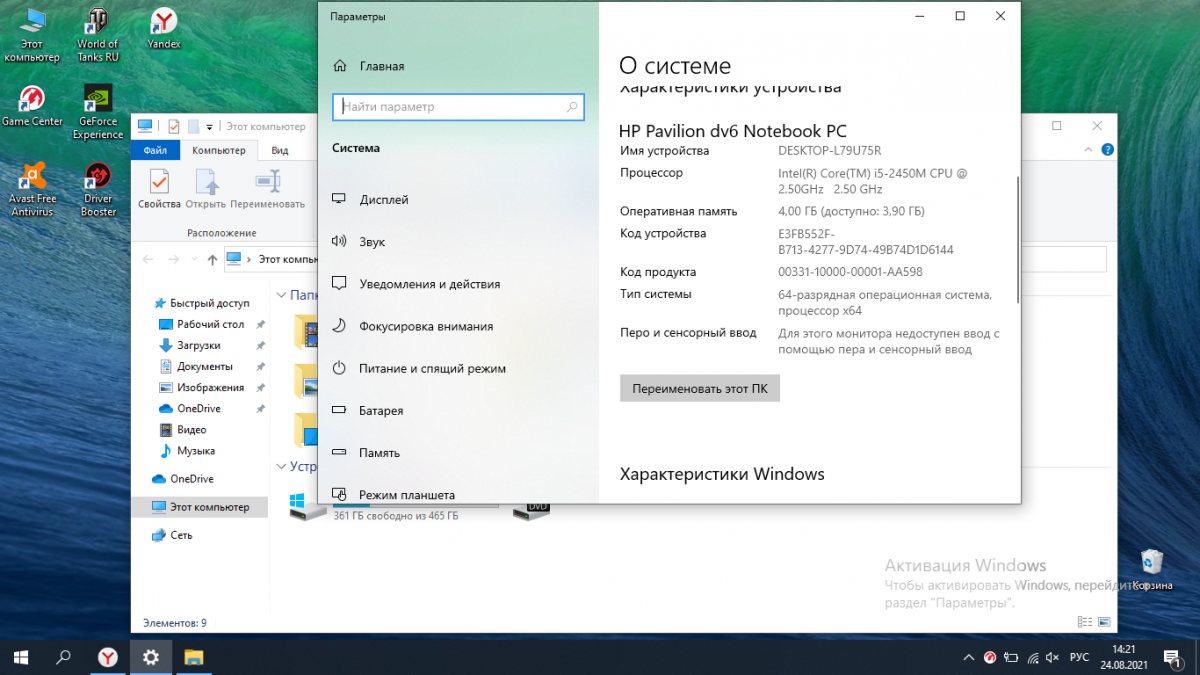
Task: Click the Explorer help question mark icon
Action: [x=1107, y=150]
